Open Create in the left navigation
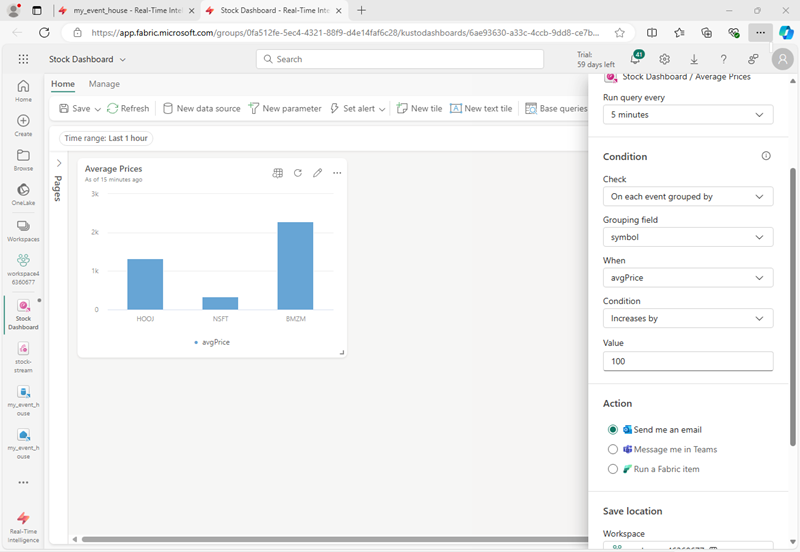 23,126
